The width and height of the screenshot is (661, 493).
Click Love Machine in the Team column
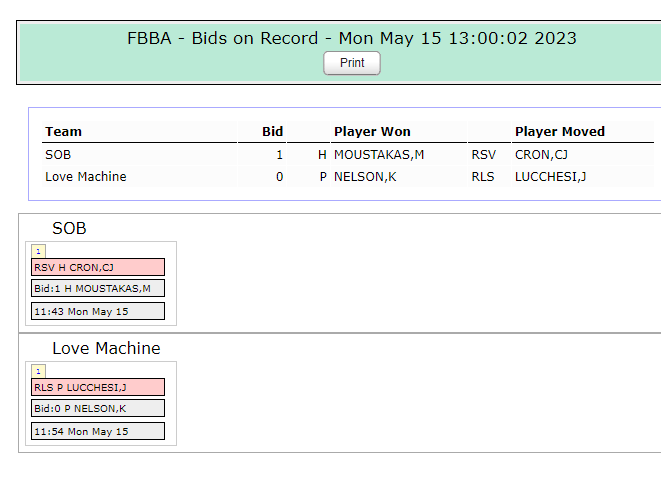86,177
